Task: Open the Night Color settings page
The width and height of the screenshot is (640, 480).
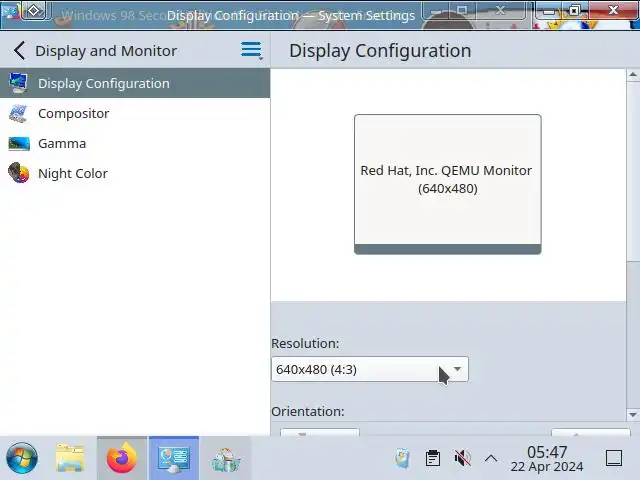Action: tap(135, 173)
